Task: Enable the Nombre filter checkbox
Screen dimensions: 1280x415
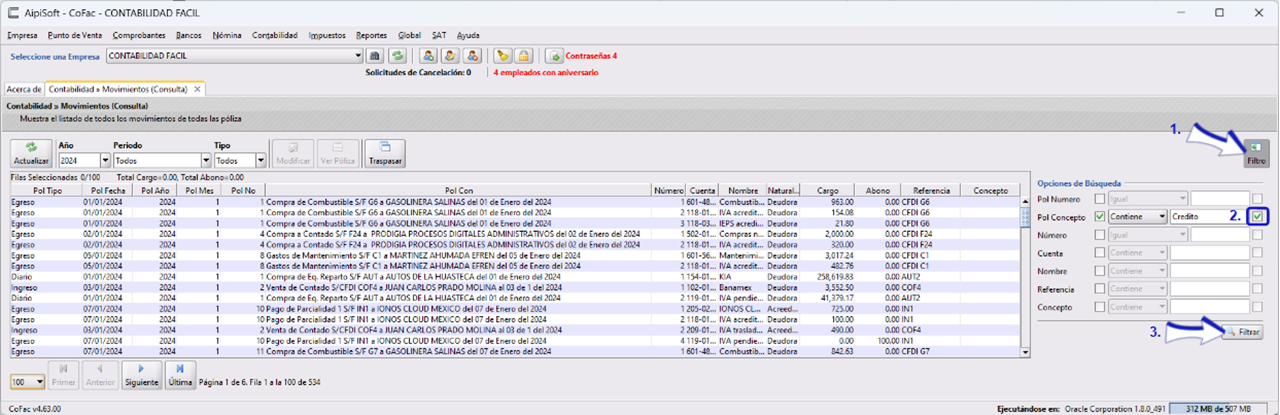Action: 1101,271
